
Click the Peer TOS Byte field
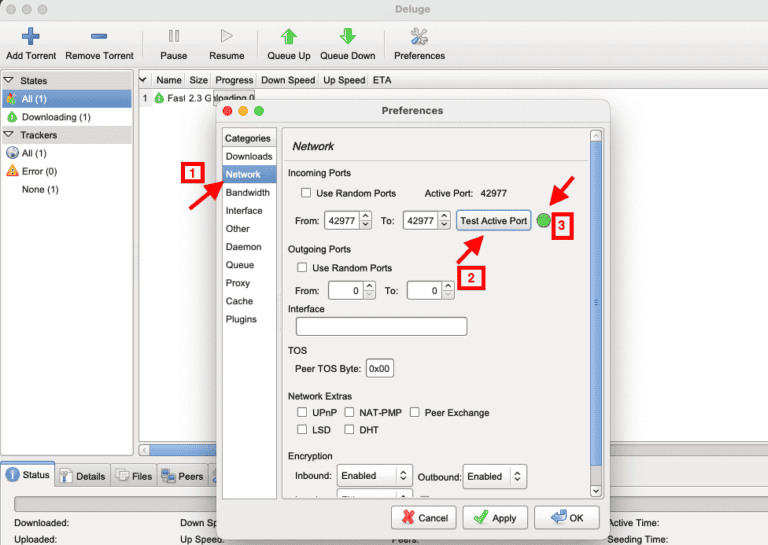pyautogui.click(x=380, y=369)
